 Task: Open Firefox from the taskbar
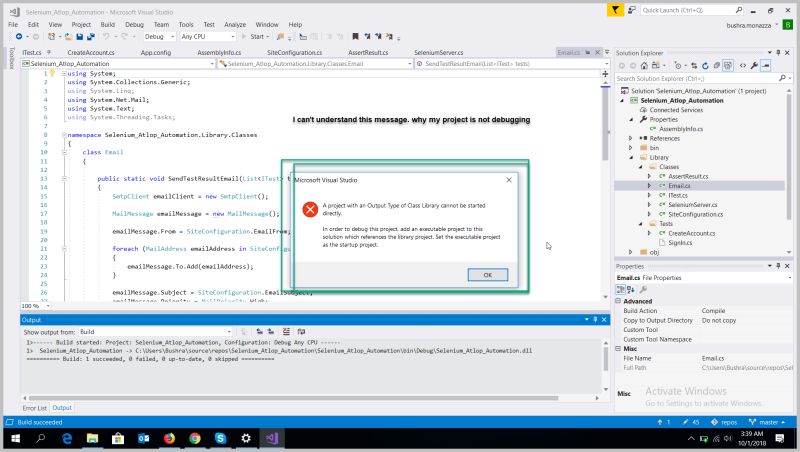click(169, 438)
